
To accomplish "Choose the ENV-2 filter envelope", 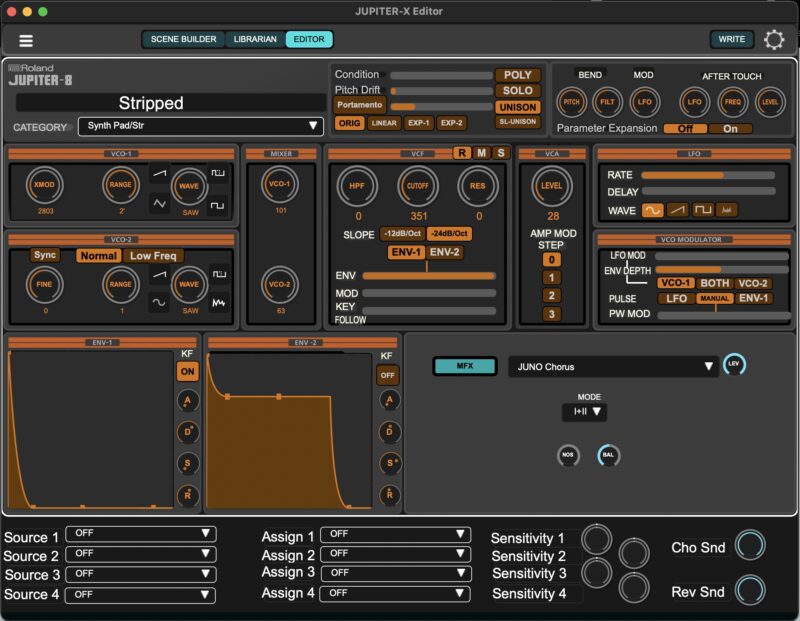I will click(444, 252).
